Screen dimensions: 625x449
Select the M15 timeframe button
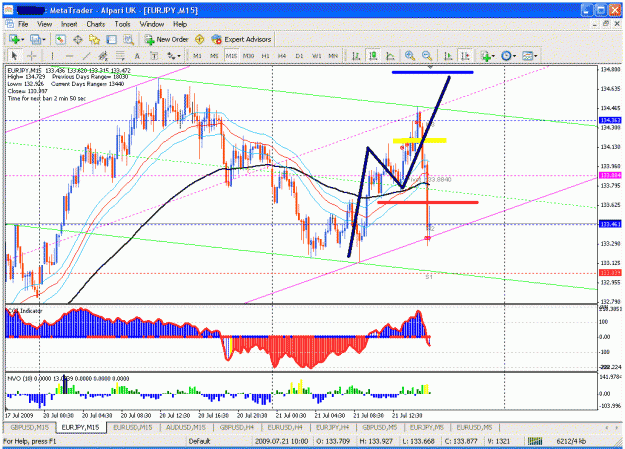(231, 56)
